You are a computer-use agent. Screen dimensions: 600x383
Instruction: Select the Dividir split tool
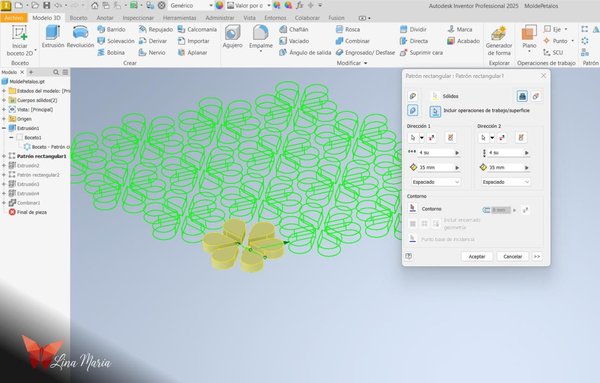coord(413,29)
